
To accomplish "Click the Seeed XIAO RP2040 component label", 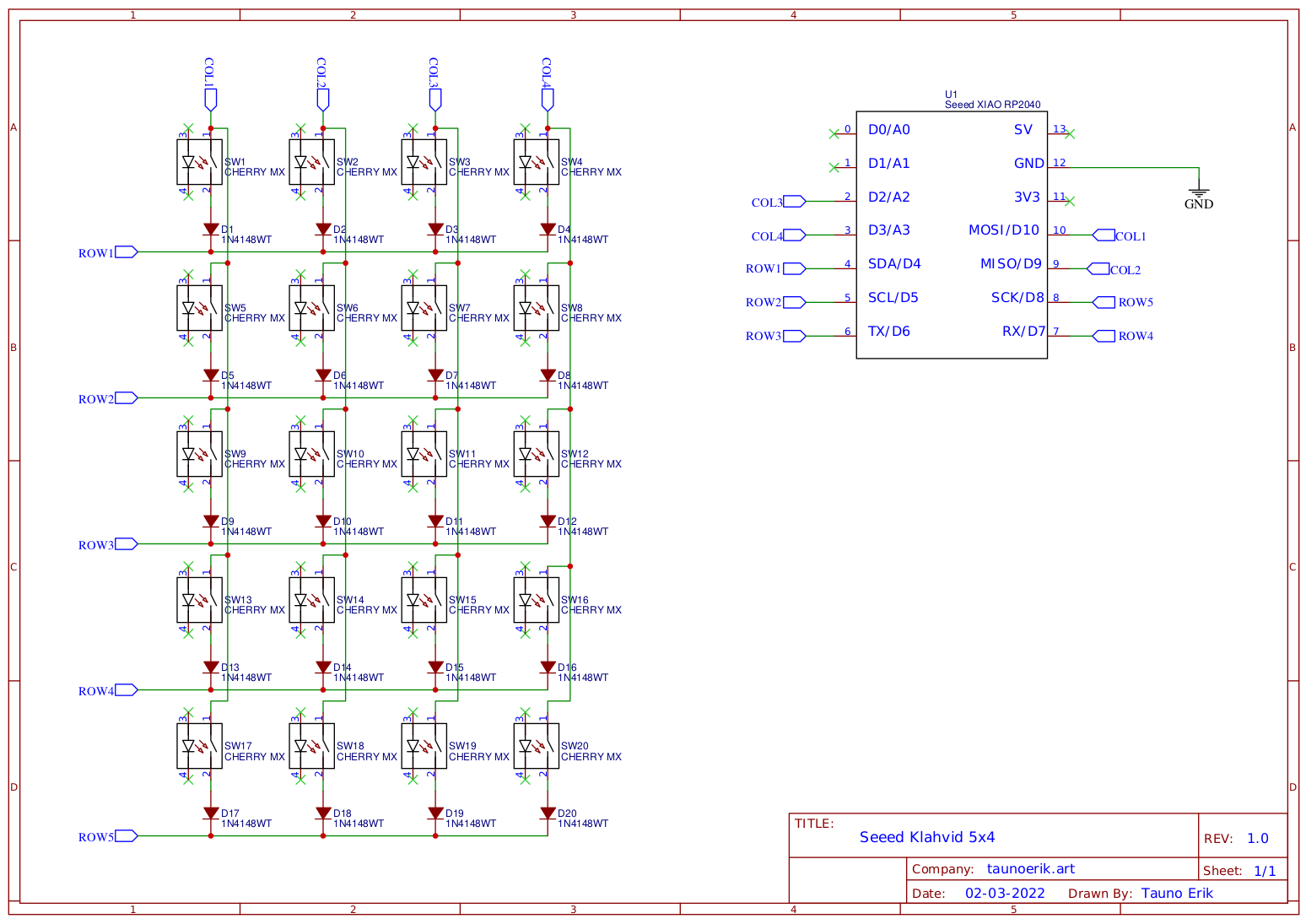I will (992, 105).
